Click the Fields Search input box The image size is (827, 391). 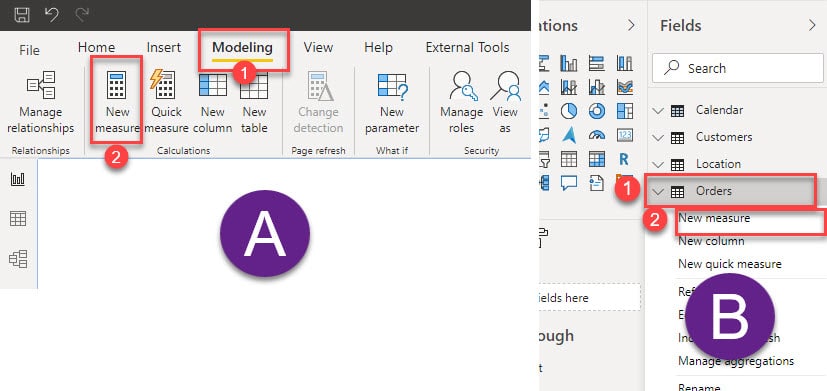737,68
